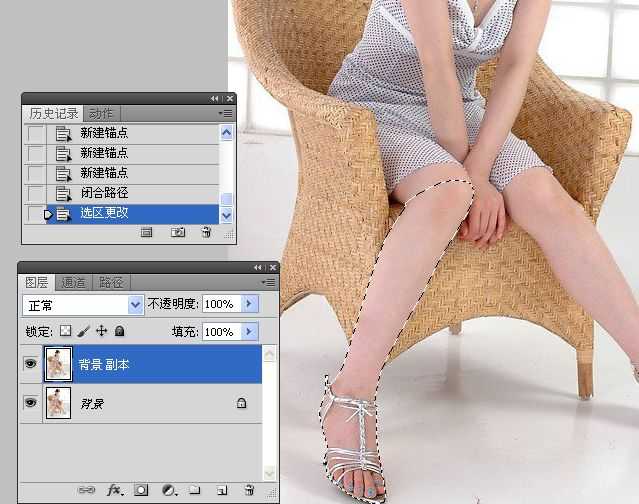This screenshot has width=639, height=504.
Task: Set history brush source for second 新建锚点 row
Action: coord(35,153)
